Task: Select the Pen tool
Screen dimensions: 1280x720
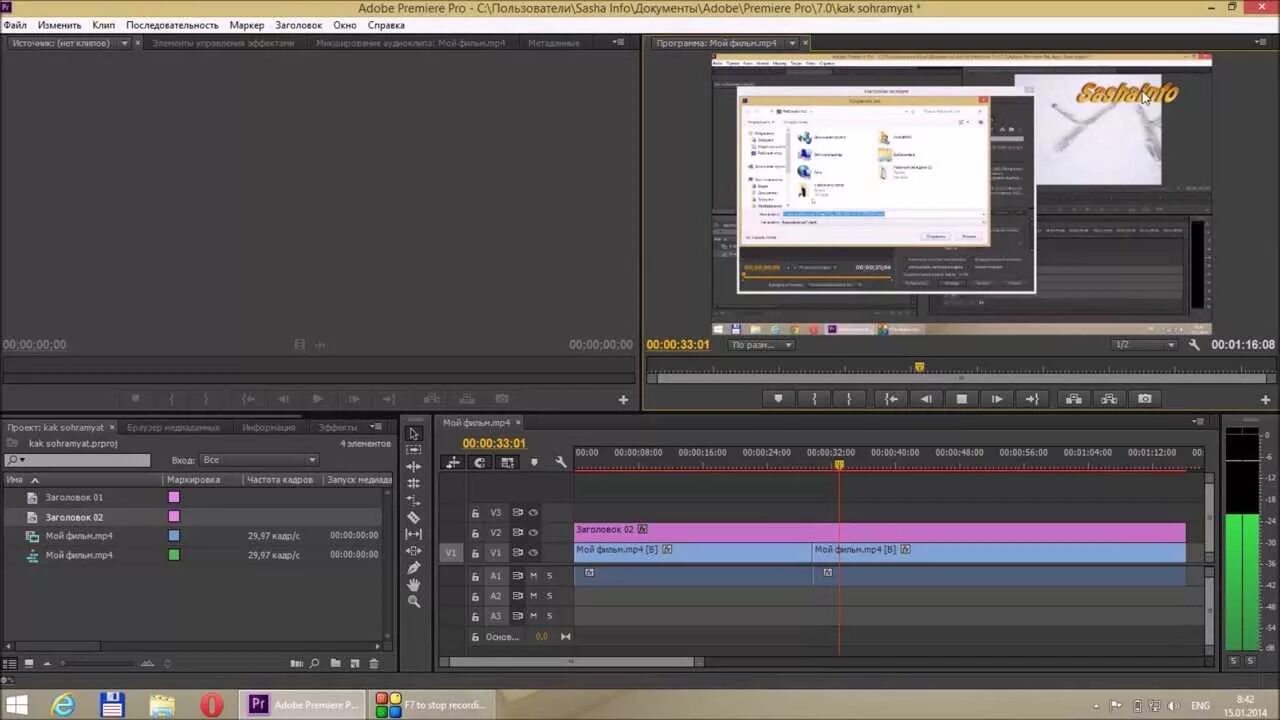Action: [414, 568]
